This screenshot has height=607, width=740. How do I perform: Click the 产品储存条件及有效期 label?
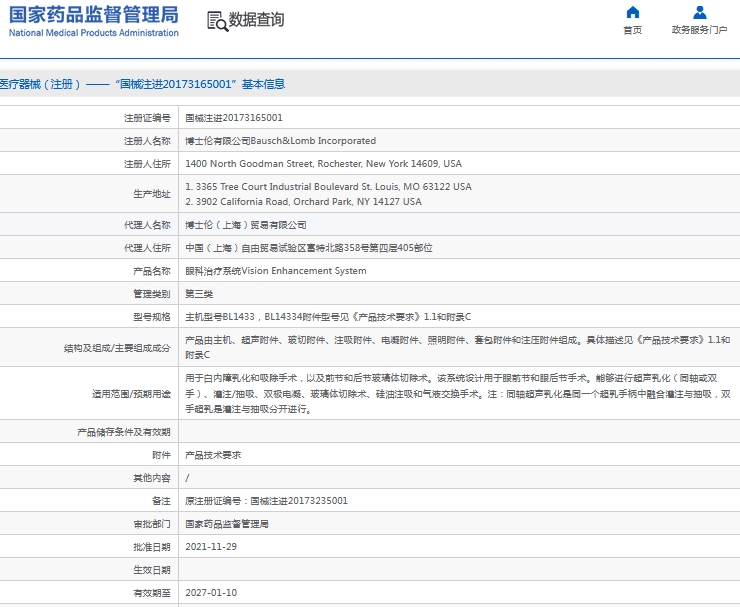pyautogui.click(x=124, y=432)
